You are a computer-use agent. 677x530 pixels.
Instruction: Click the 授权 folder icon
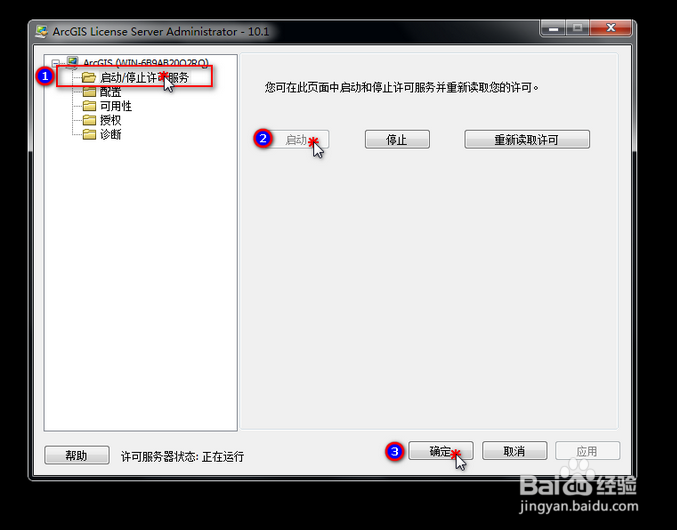click(x=89, y=120)
